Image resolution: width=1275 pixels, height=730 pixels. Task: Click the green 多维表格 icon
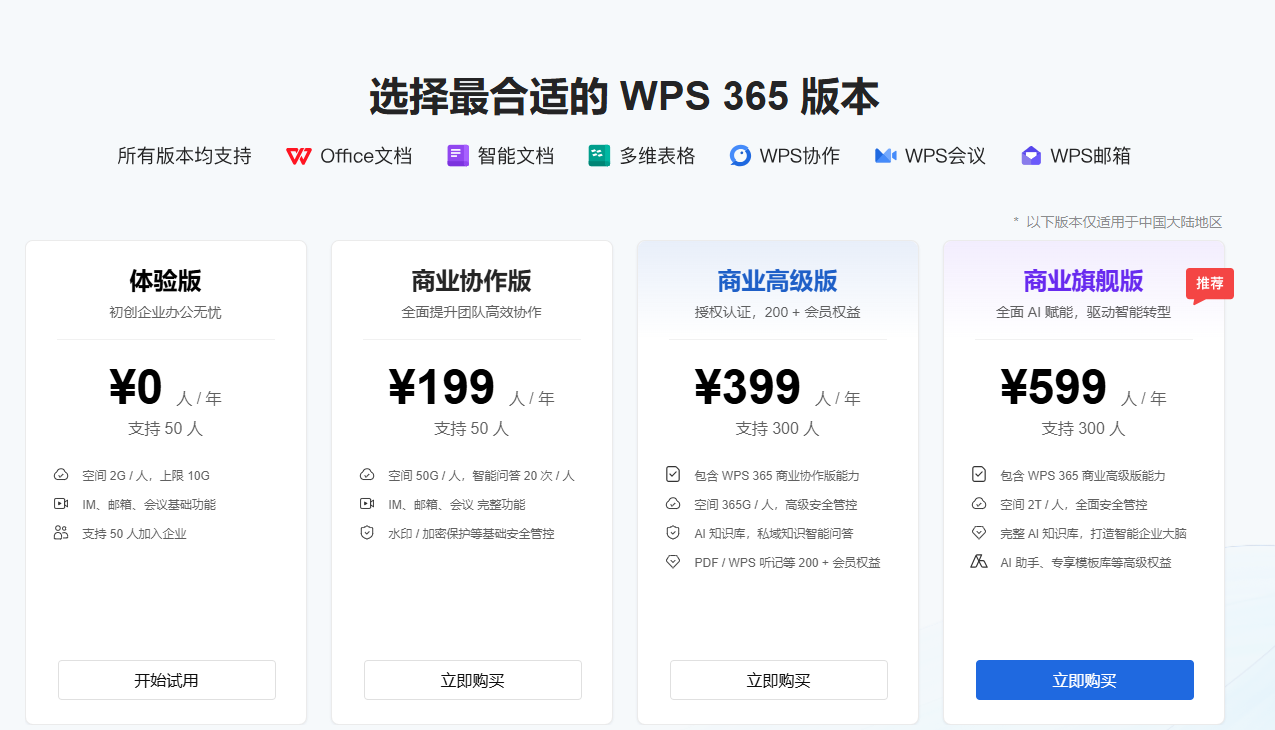click(x=599, y=156)
